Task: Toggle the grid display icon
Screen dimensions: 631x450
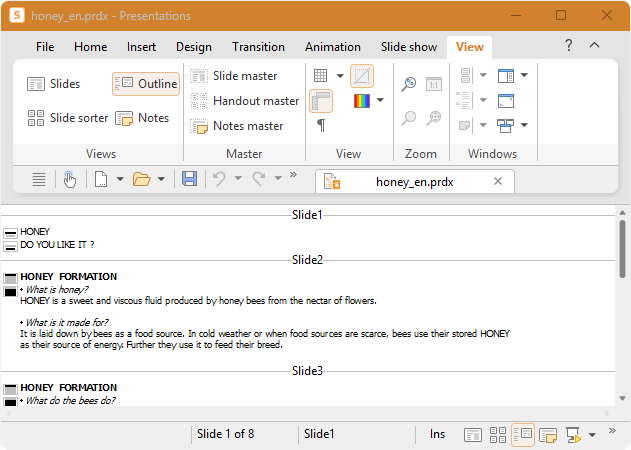Action: click(x=321, y=75)
